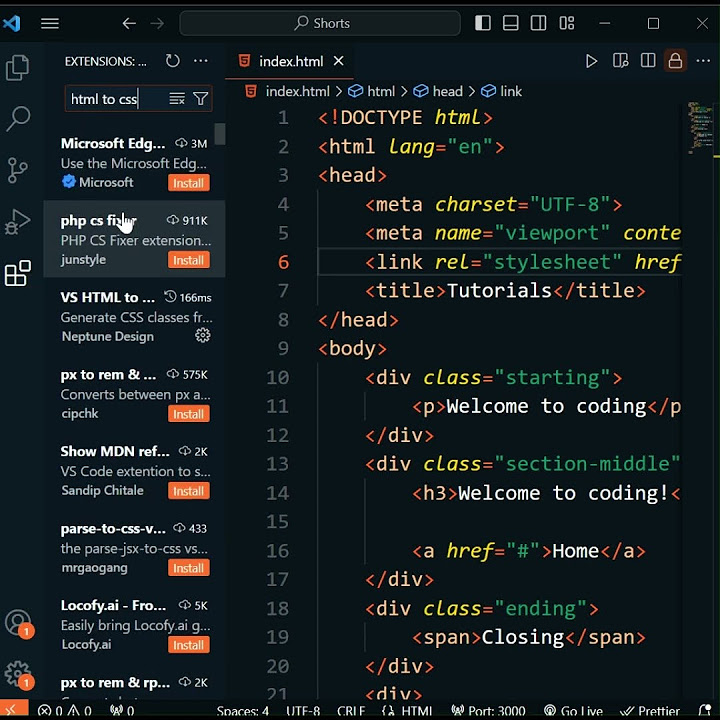Open Source Control view
Viewport: 720px width, 720px height.
tap(17, 170)
